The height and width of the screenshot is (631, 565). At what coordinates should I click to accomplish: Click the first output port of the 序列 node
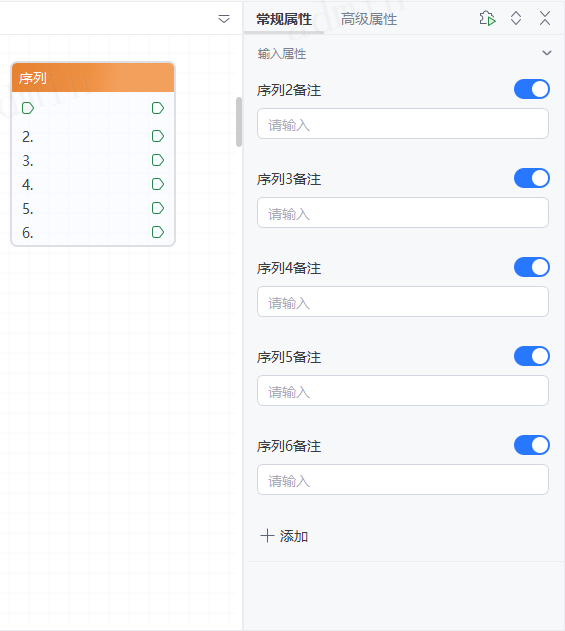[x=158, y=108]
